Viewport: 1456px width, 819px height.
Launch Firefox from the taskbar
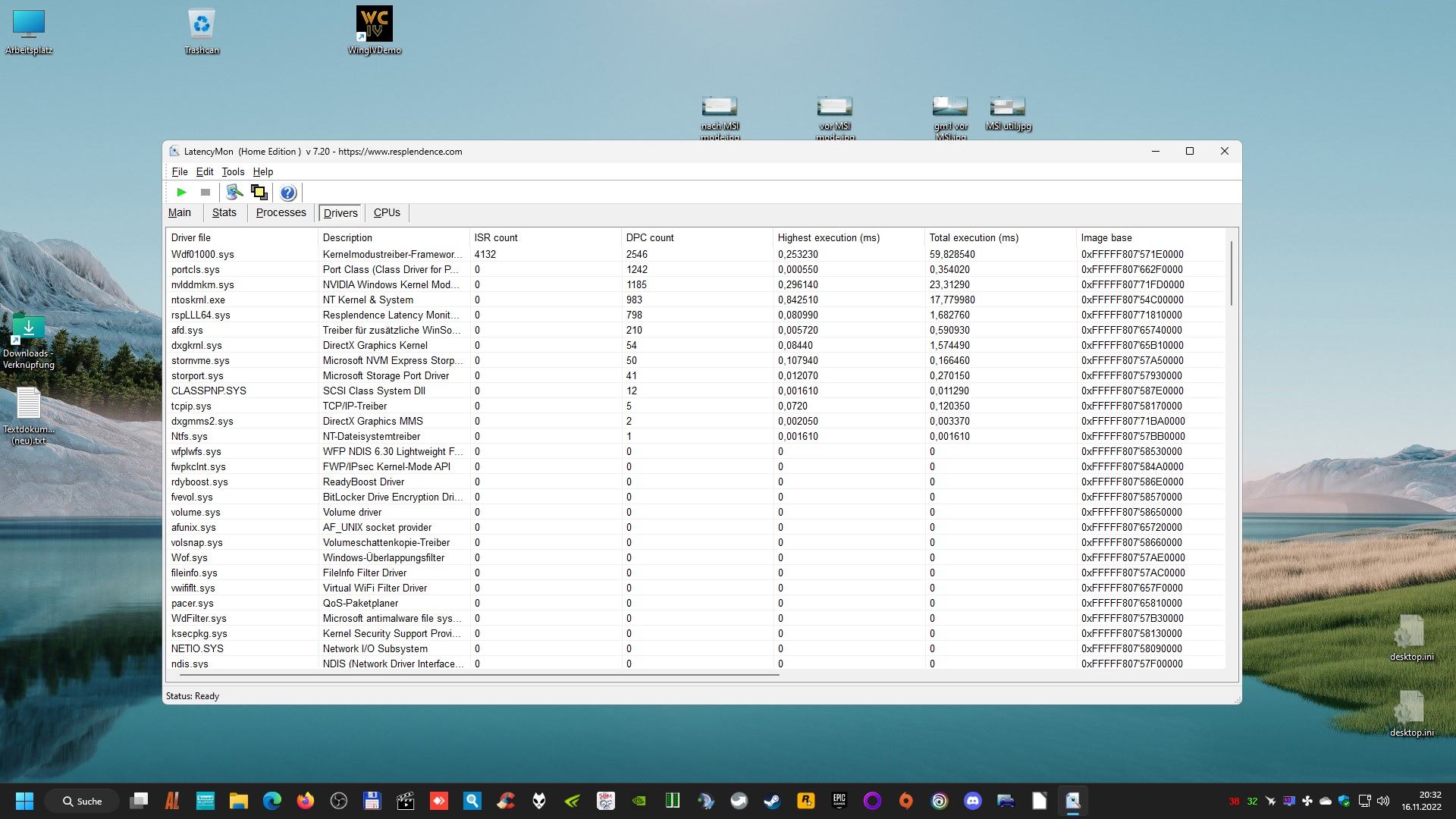pos(306,801)
